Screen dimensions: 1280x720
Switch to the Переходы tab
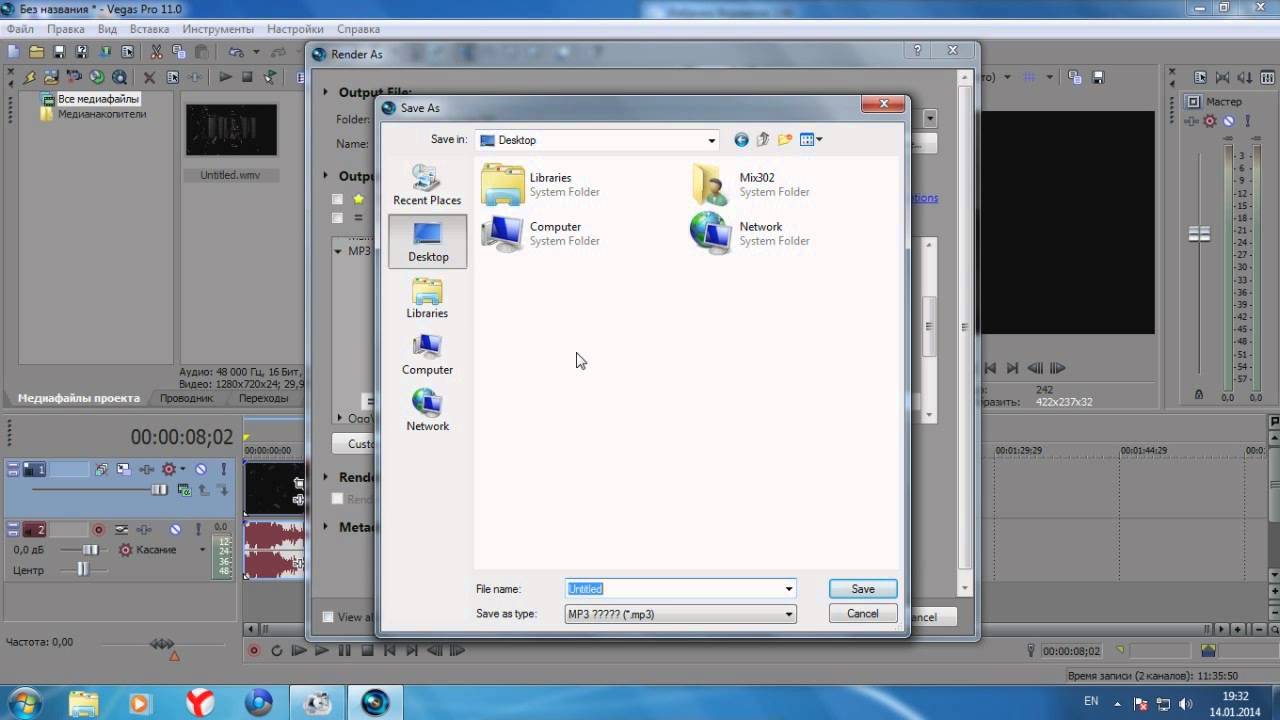[263, 398]
